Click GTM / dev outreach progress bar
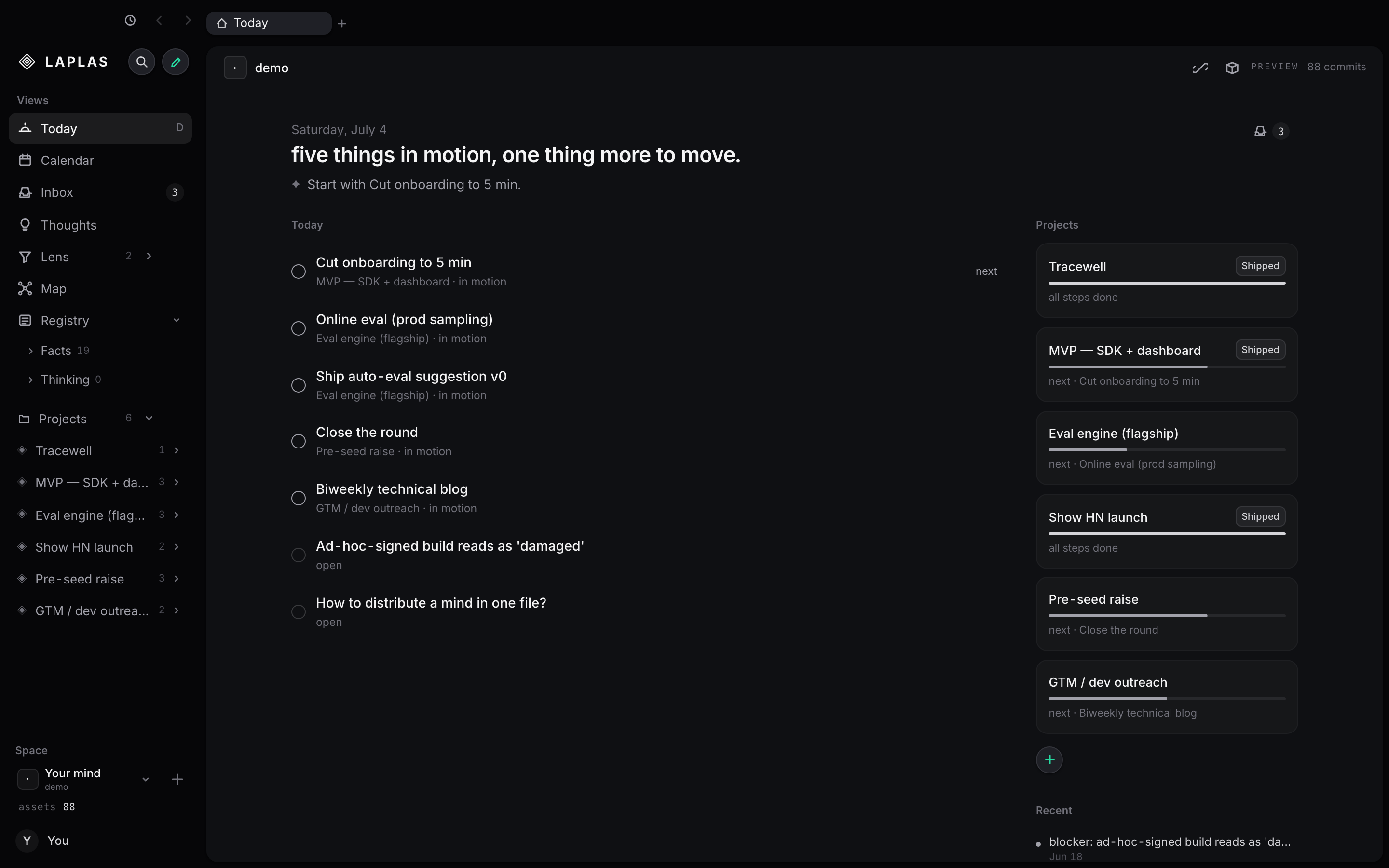1389x868 pixels. [x=1166, y=699]
